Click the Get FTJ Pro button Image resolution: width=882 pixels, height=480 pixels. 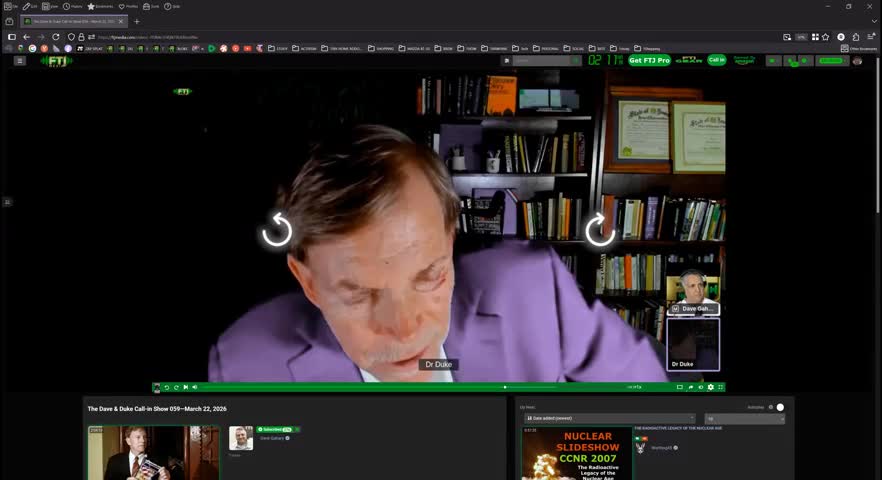649,61
